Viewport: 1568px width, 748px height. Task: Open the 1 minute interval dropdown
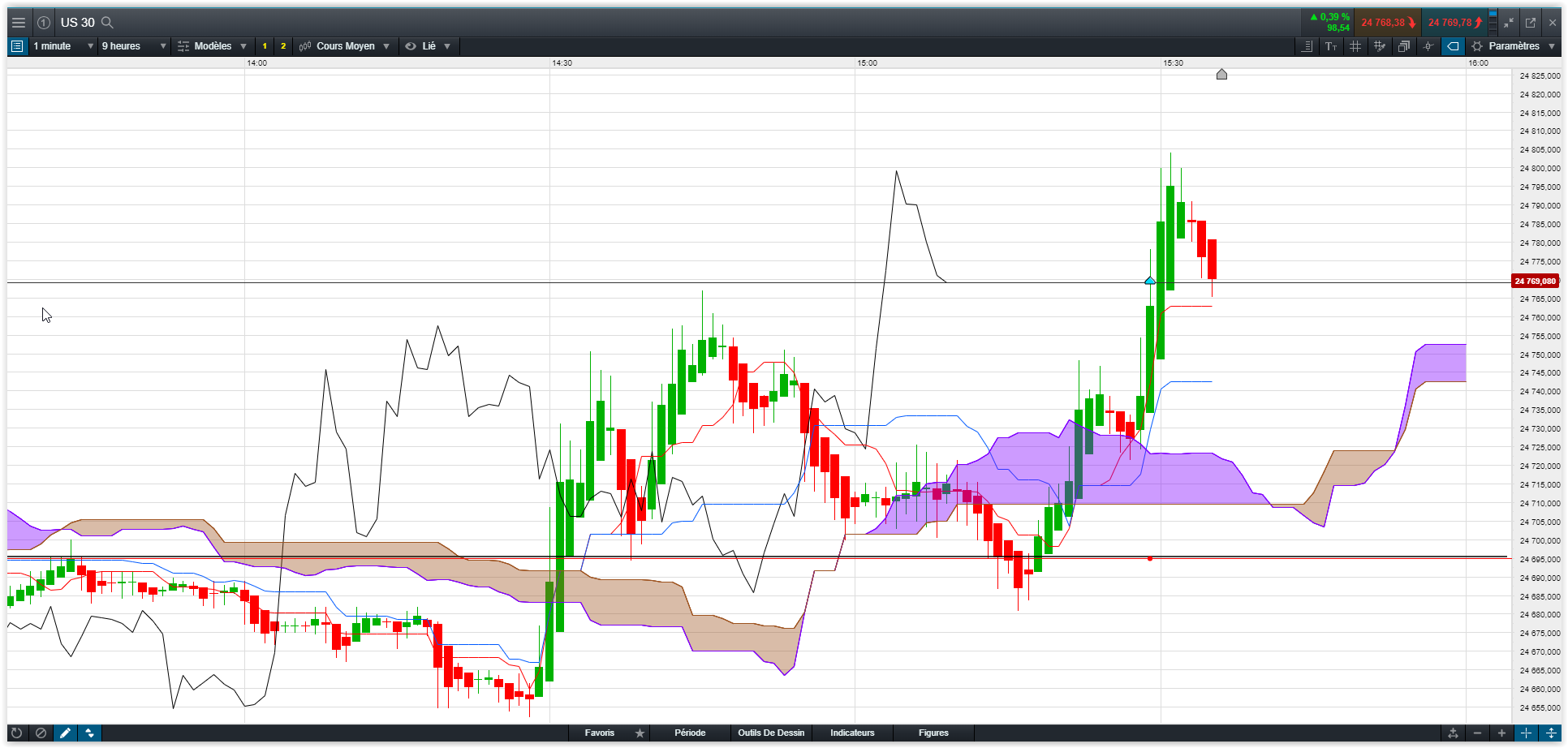click(63, 46)
